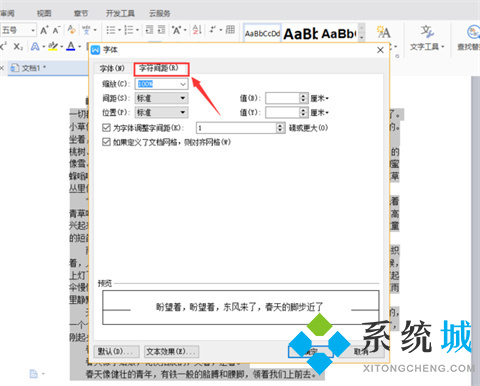Open the 文字工具 text tools button
The height and width of the screenshot is (386, 480).
click(x=427, y=38)
